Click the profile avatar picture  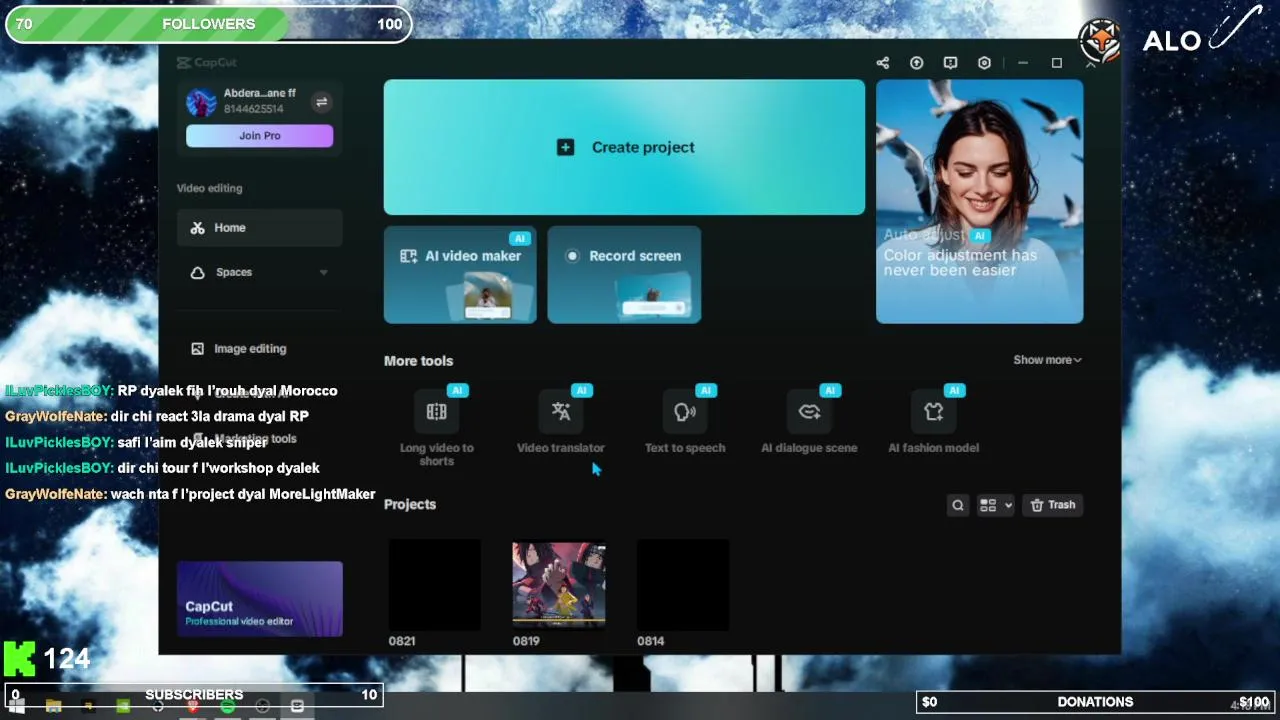pos(201,101)
